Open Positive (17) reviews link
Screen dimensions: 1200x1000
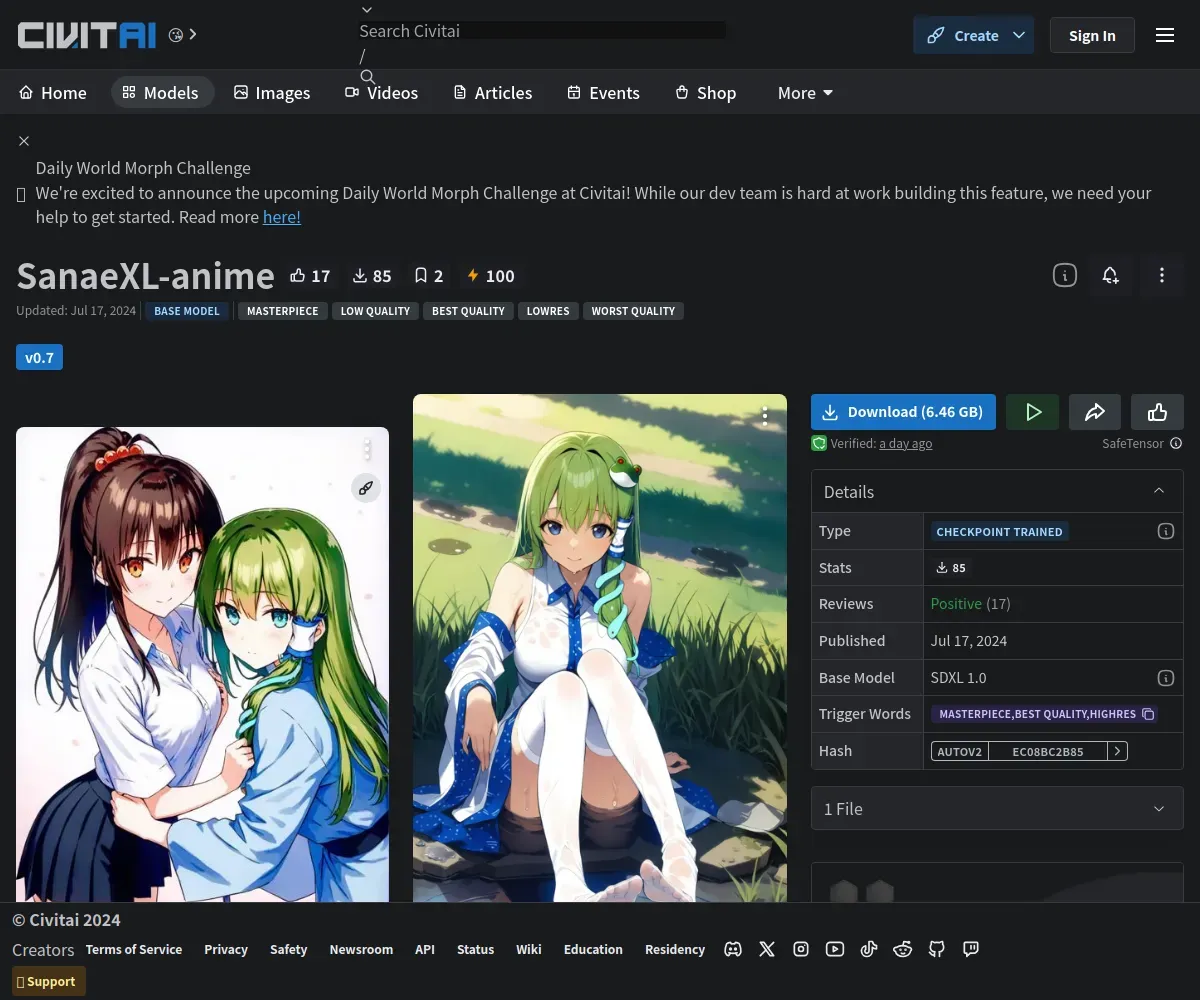[970, 604]
